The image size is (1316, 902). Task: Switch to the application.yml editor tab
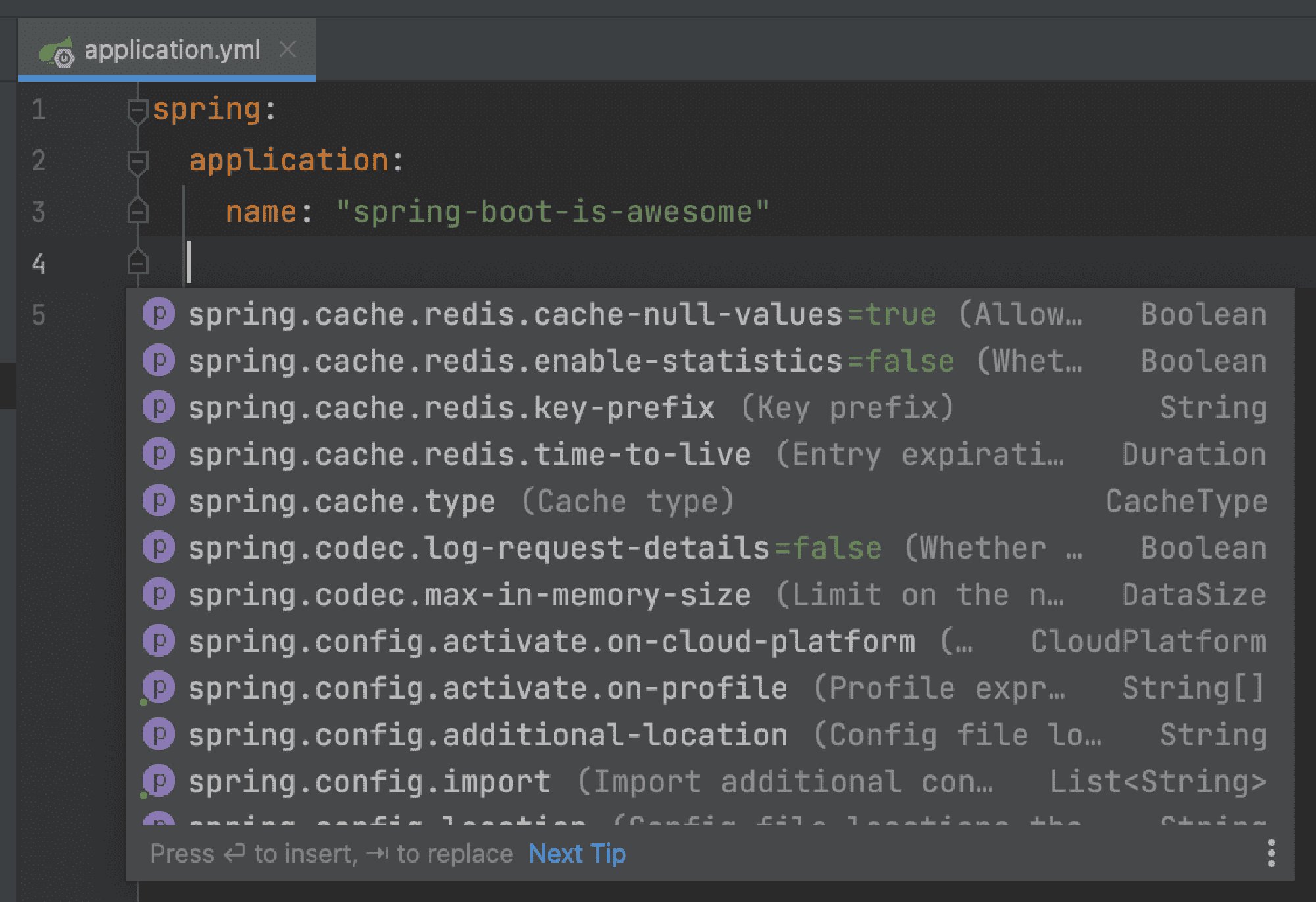[171, 50]
